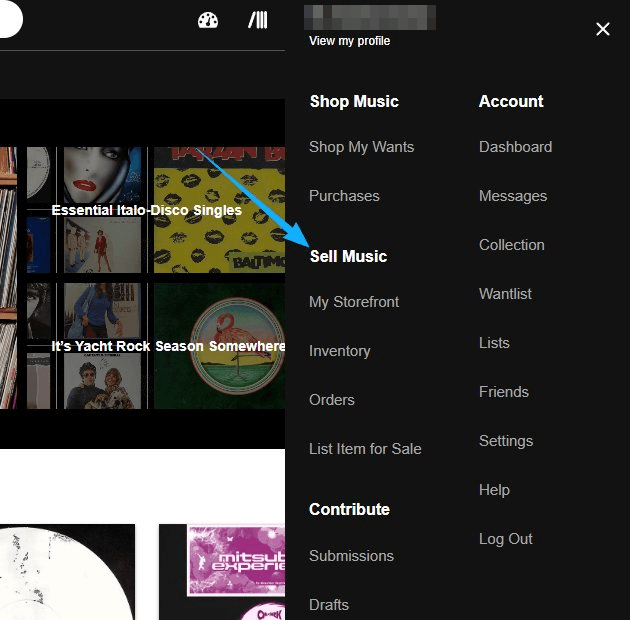Image resolution: width=630 pixels, height=620 pixels.
Task: Select Inventory in Sell Music
Action: [340, 351]
